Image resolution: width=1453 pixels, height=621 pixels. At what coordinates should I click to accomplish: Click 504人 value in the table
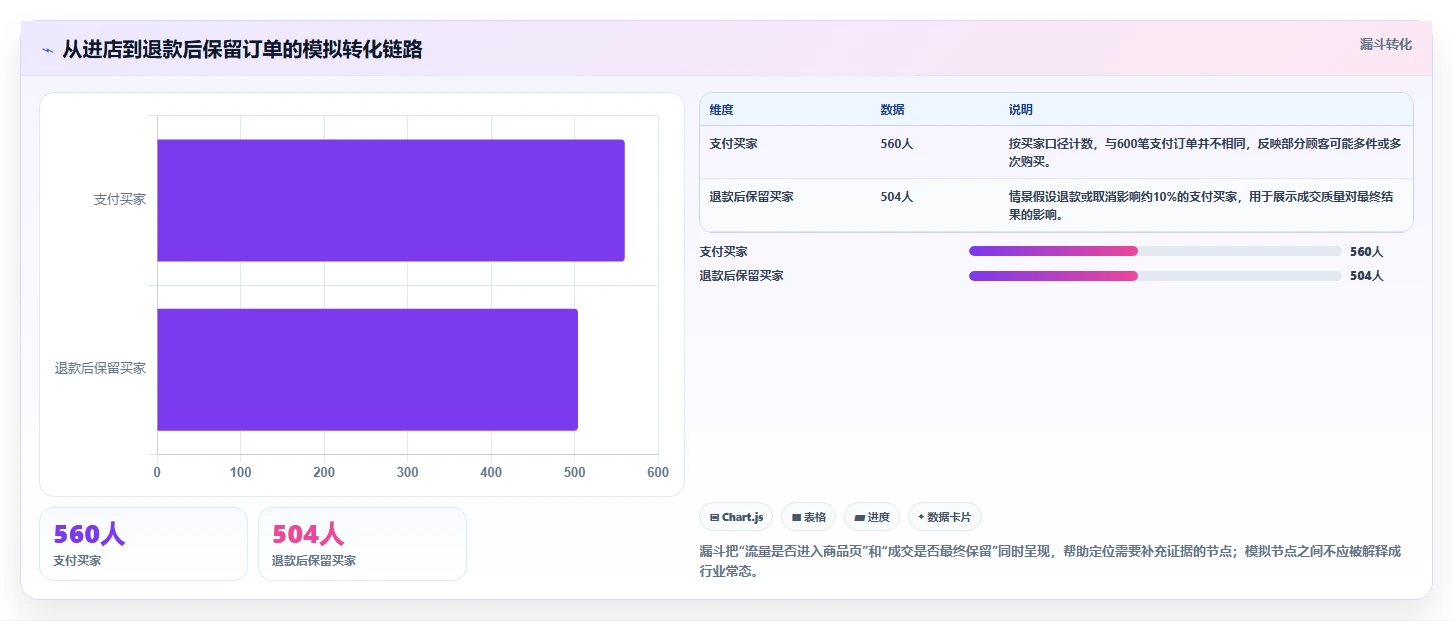[x=896, y=197]
